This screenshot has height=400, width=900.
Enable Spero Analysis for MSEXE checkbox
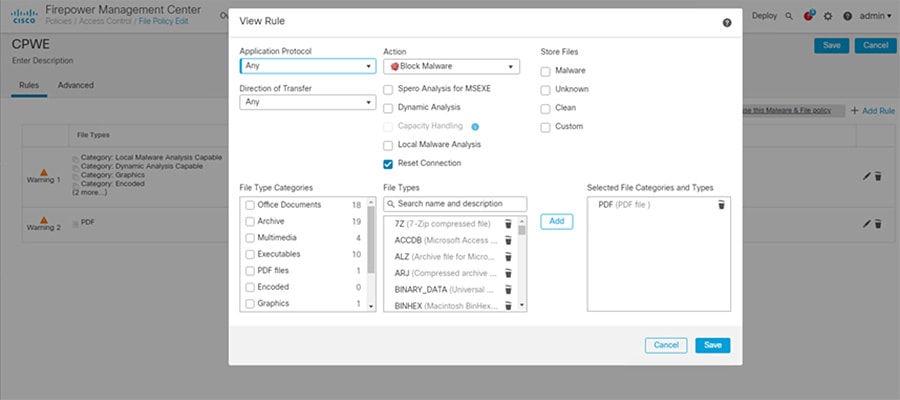pyautogui.click(x=388, y=90)
